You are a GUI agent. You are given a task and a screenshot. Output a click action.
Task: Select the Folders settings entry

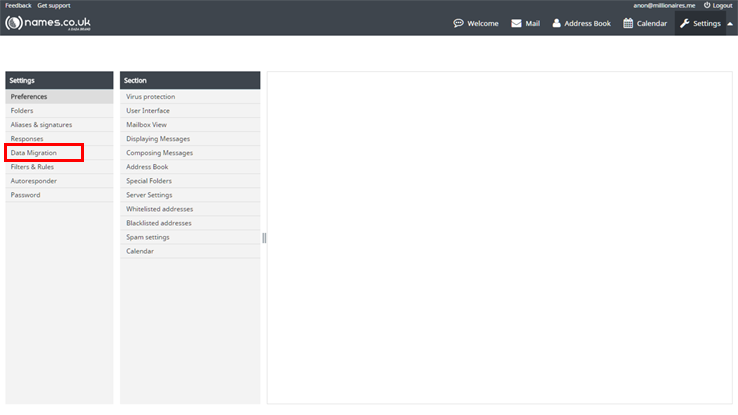pos(22,111)
